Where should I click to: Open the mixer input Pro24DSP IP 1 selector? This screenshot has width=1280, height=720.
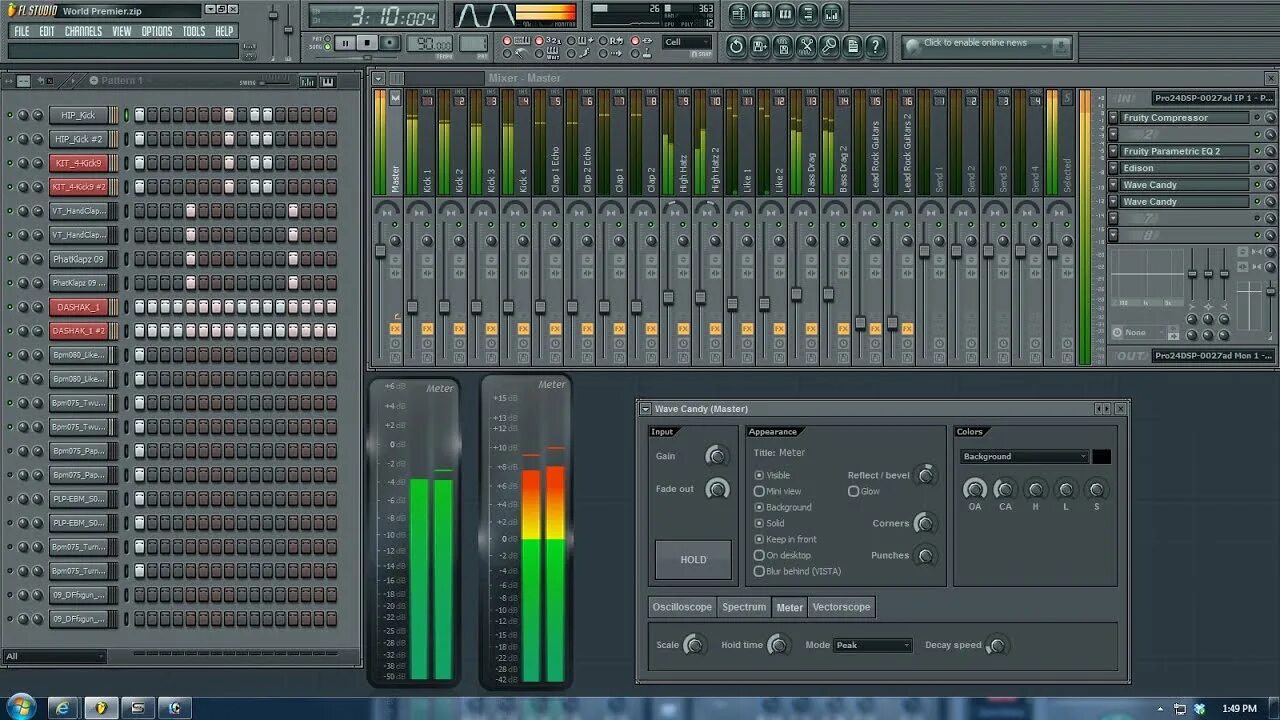[x=1213, y=98]
